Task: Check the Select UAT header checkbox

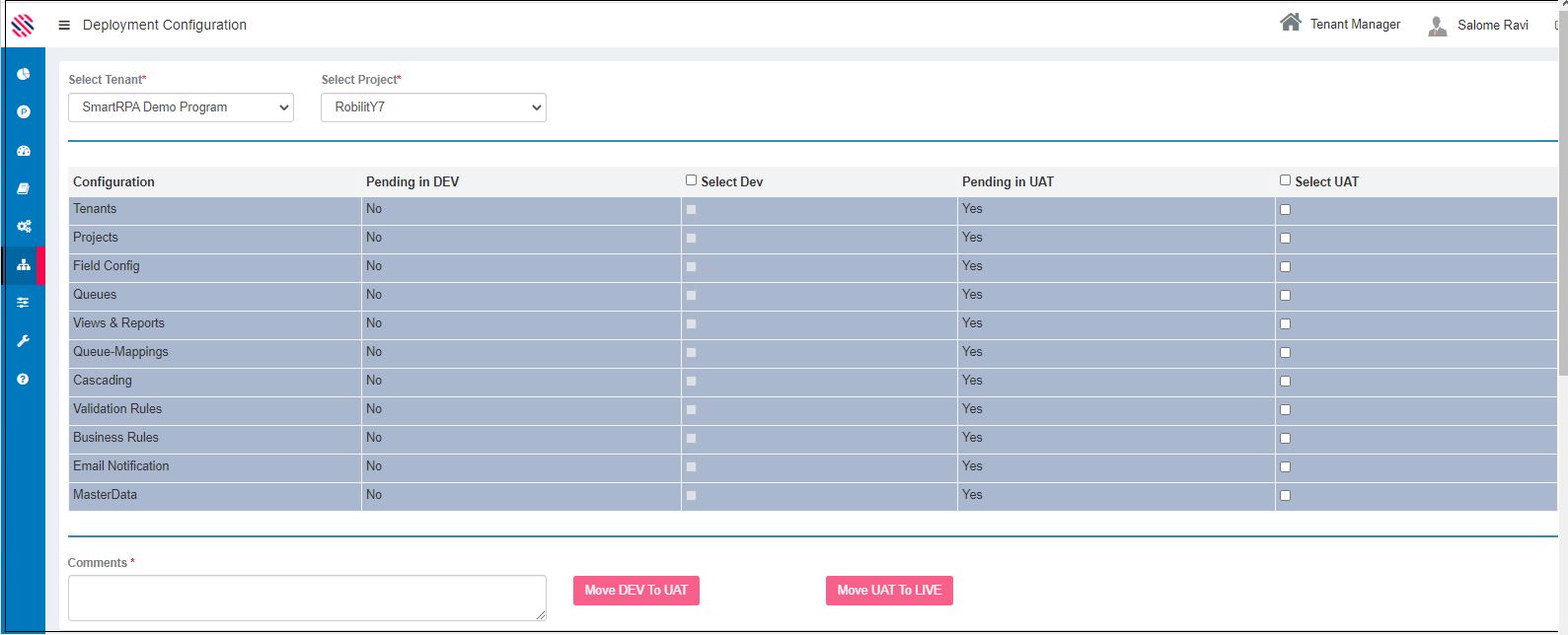Action: point(1285,180)
